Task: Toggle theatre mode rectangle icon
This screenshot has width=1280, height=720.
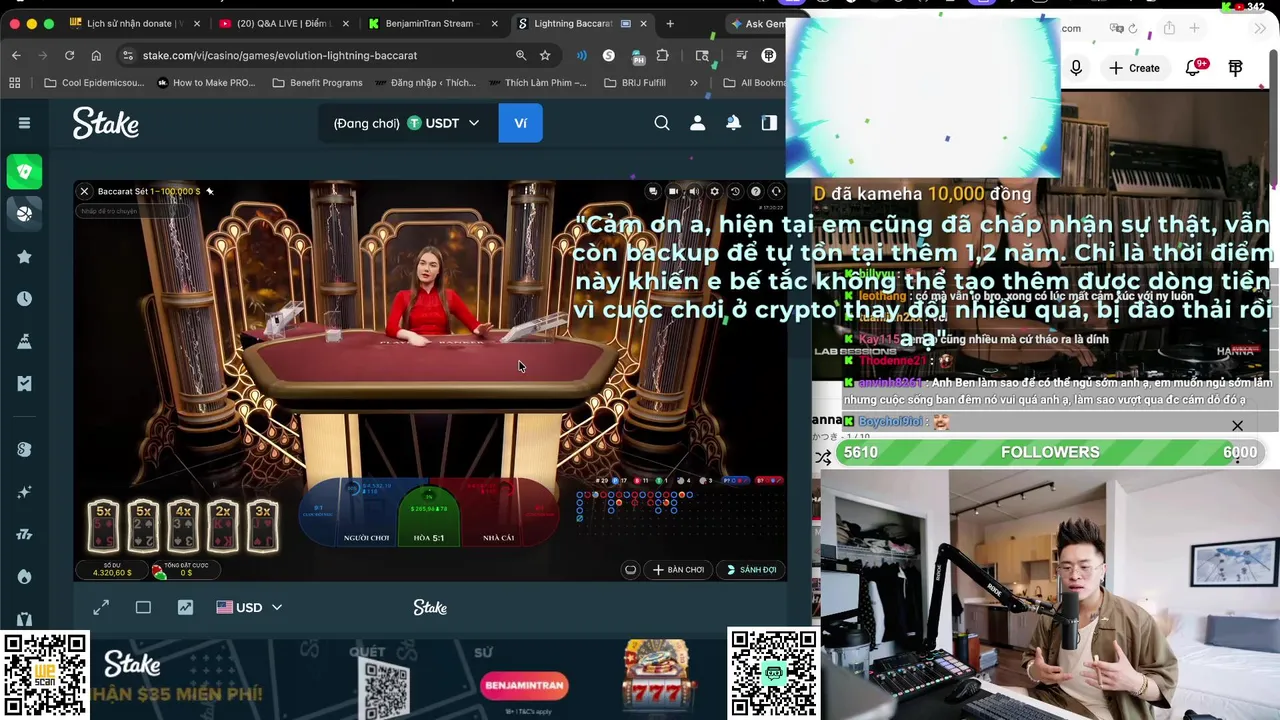Action: 143,607
